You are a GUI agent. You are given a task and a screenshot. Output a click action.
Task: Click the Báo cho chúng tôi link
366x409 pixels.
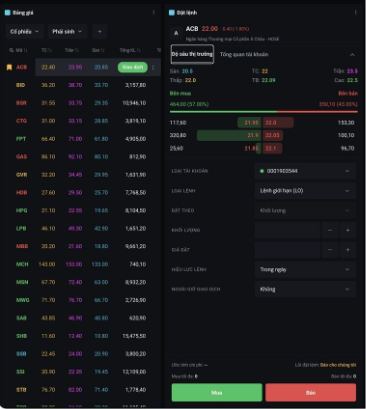click(x=338, y=365)
